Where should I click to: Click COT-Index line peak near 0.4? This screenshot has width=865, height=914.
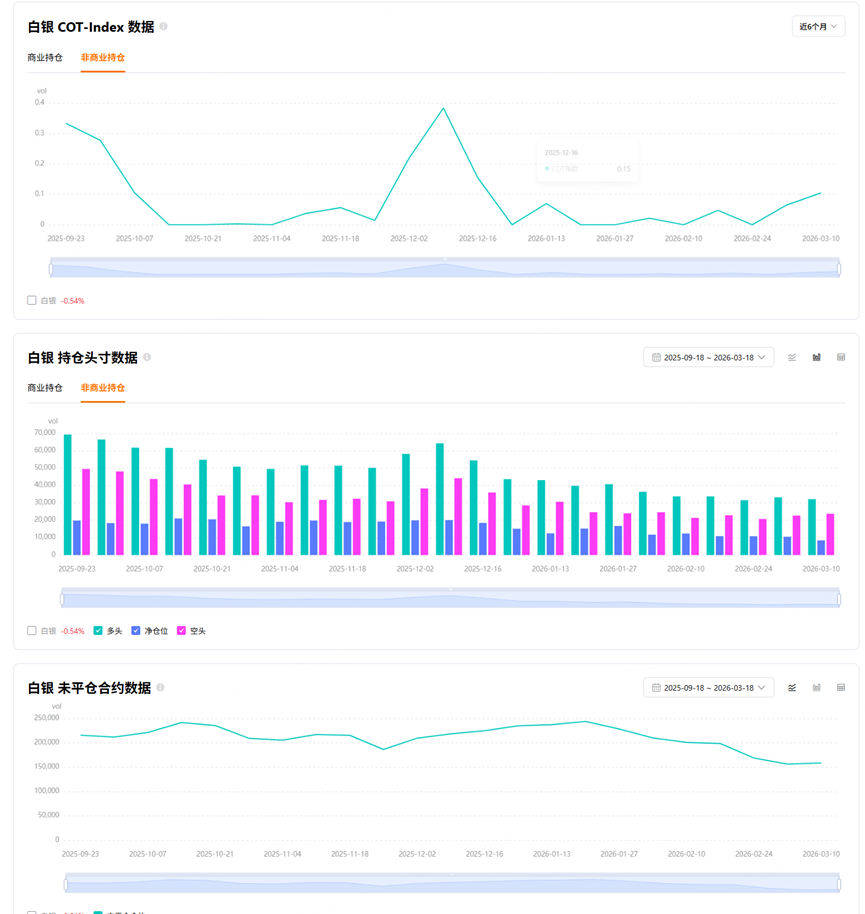coord(444,108)
